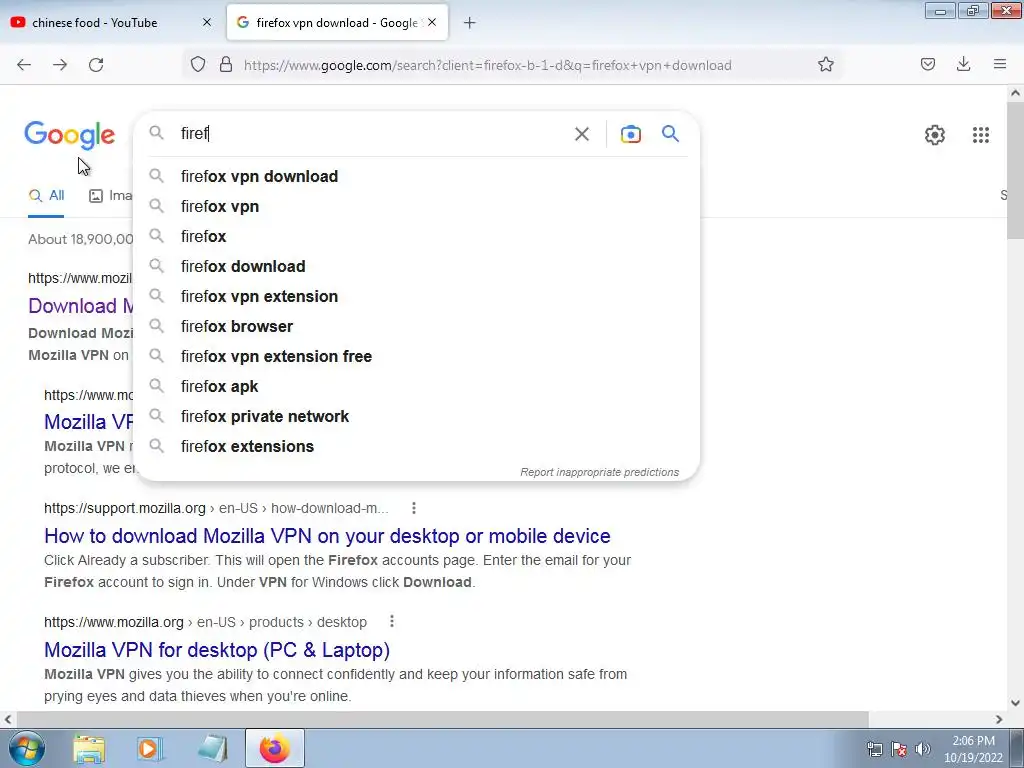Open Google quick settings gear

[935, 135]
